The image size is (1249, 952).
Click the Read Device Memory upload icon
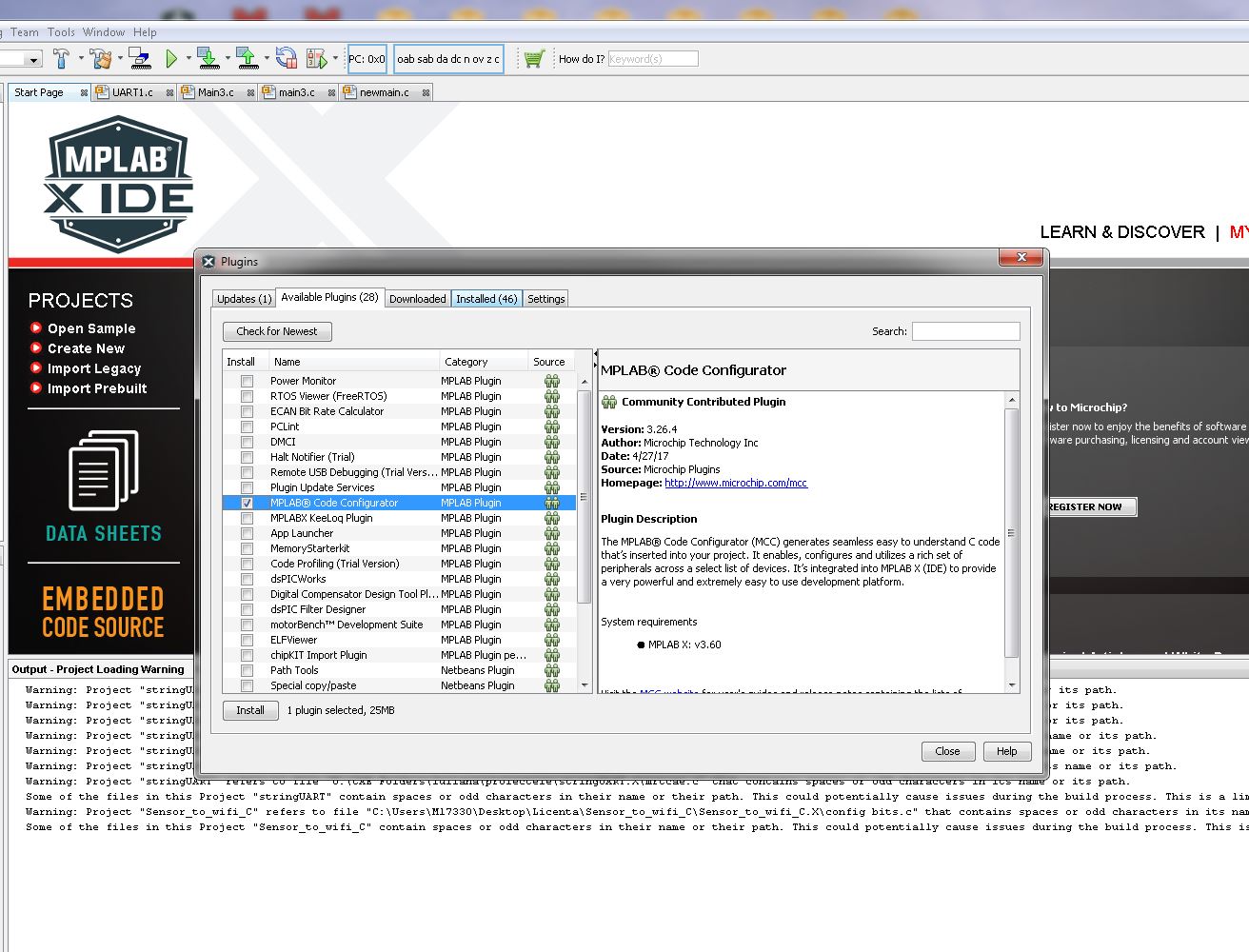[x=244, y=58]
